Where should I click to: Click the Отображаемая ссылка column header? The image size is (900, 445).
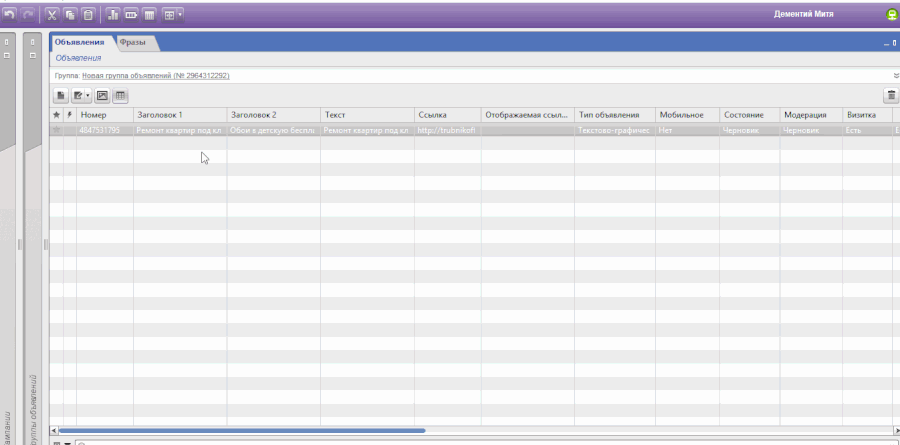tap(527, 115)
